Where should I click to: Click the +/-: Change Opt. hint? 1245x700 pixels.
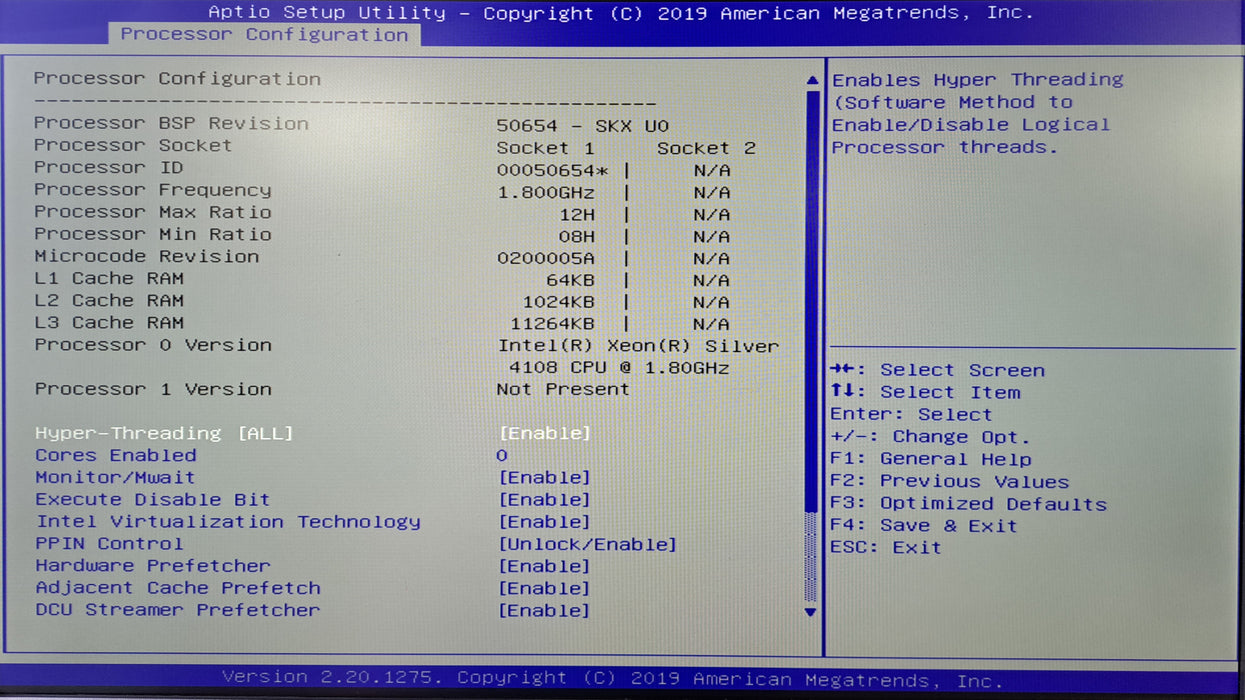930,437
